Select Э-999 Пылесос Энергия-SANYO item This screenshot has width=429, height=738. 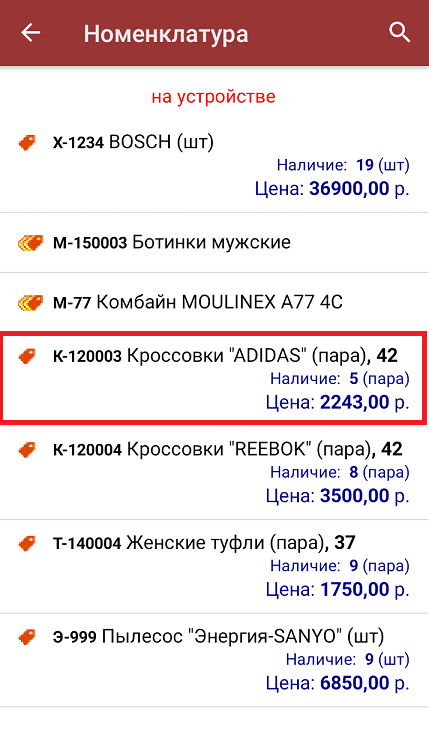pos(214,660)
